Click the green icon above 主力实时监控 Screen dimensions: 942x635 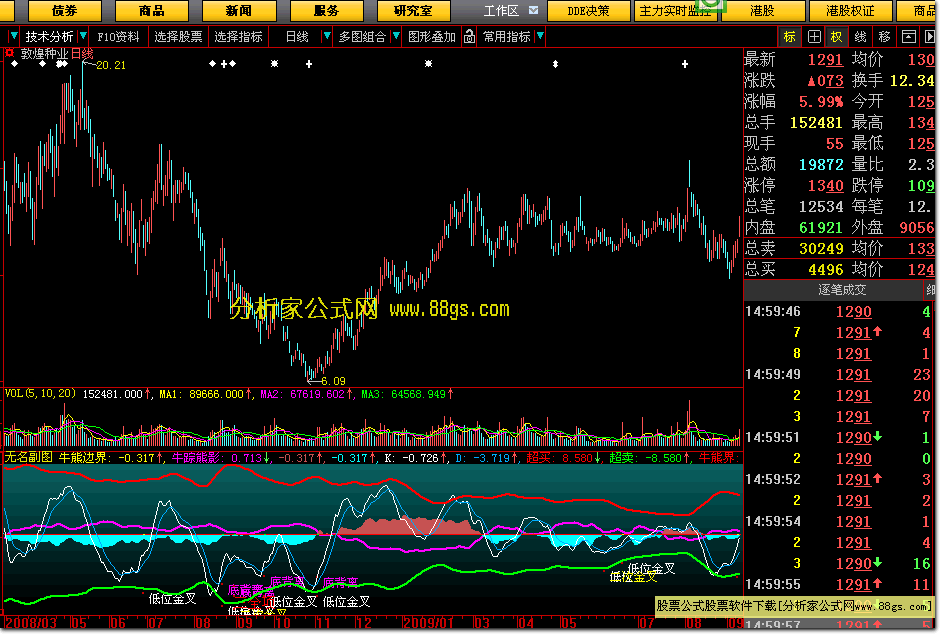point(712,5)
